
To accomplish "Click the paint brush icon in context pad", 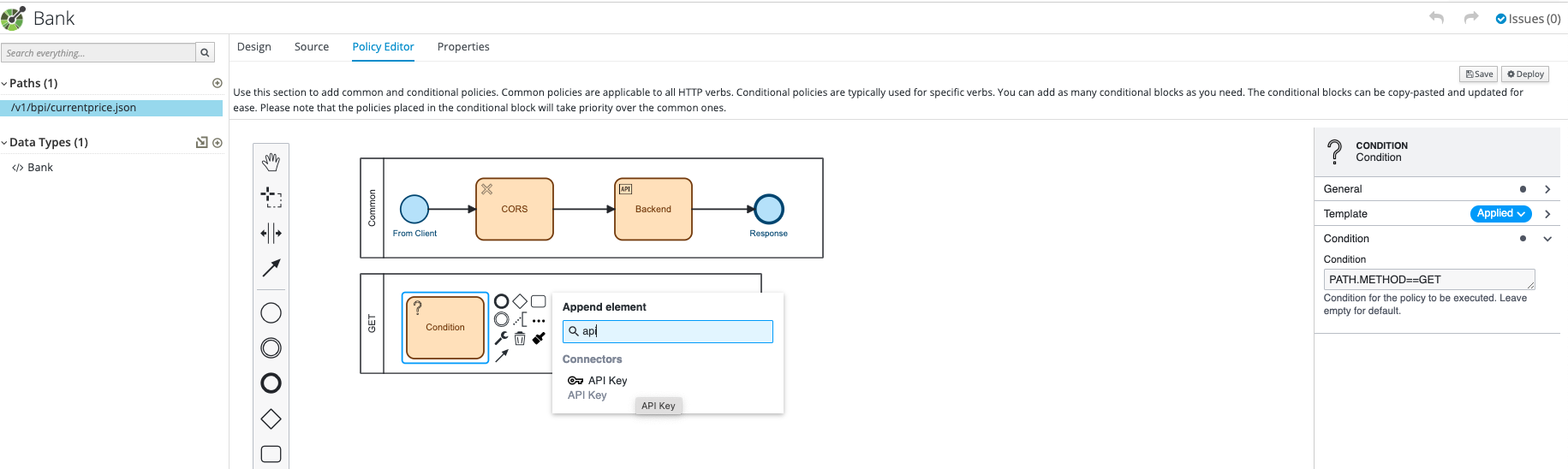I will (538, 338).
